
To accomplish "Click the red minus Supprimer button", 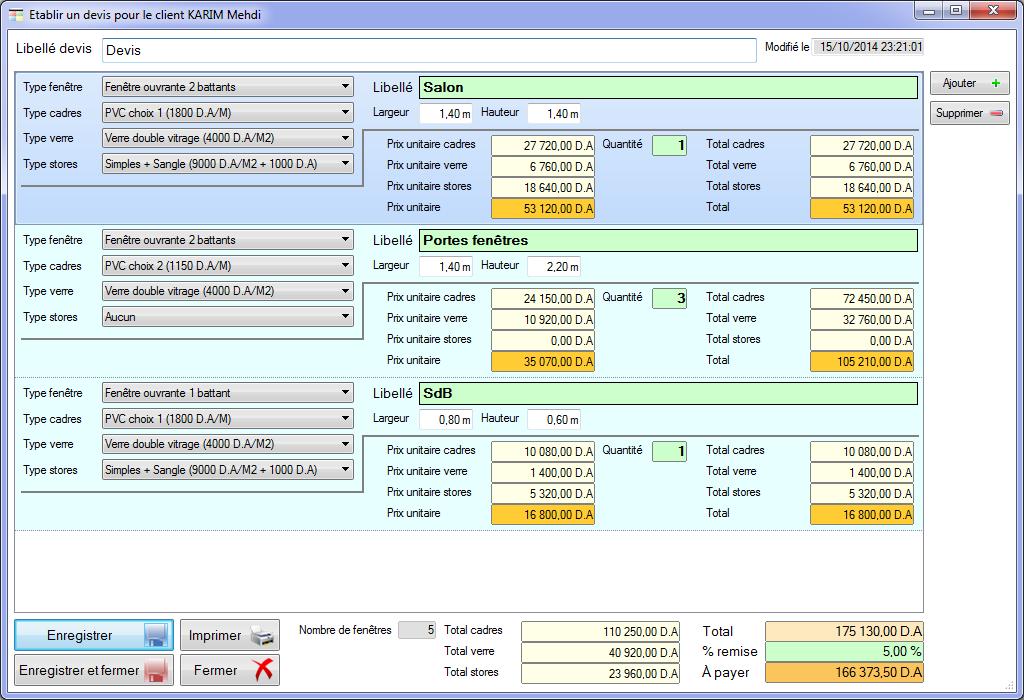I will tap(969, 114).
